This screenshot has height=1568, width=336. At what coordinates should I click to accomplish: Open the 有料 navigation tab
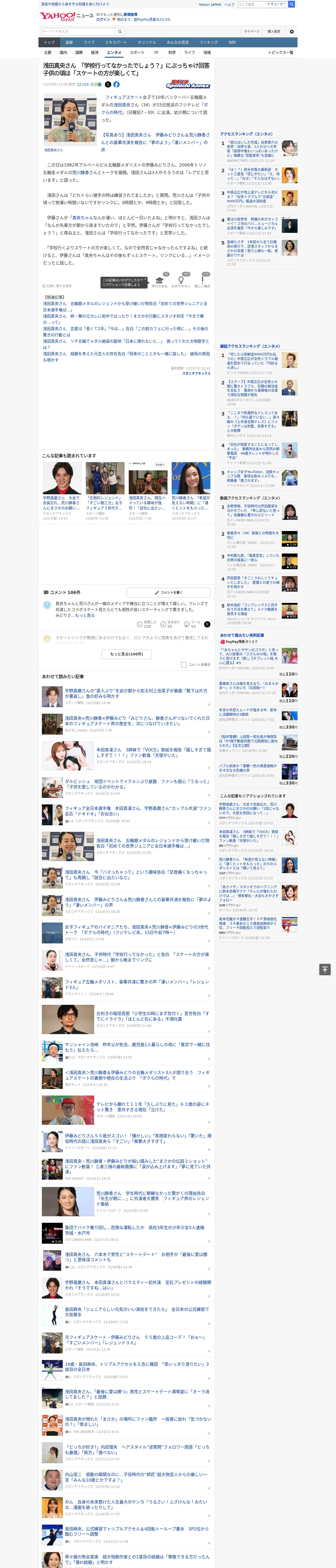(232, 42)
